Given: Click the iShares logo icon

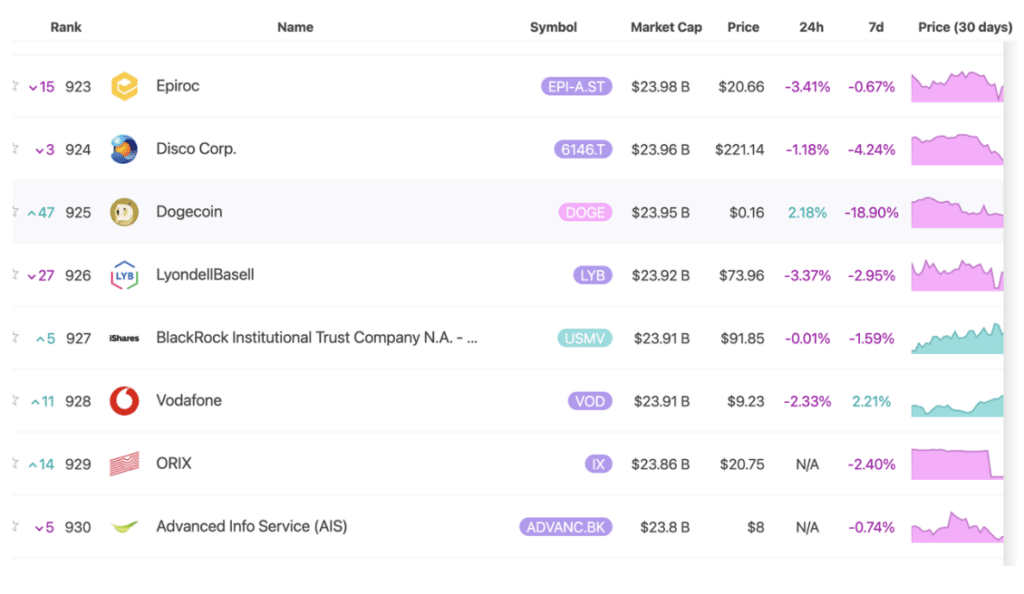Looking at the screenshot, I should point(124,338).
